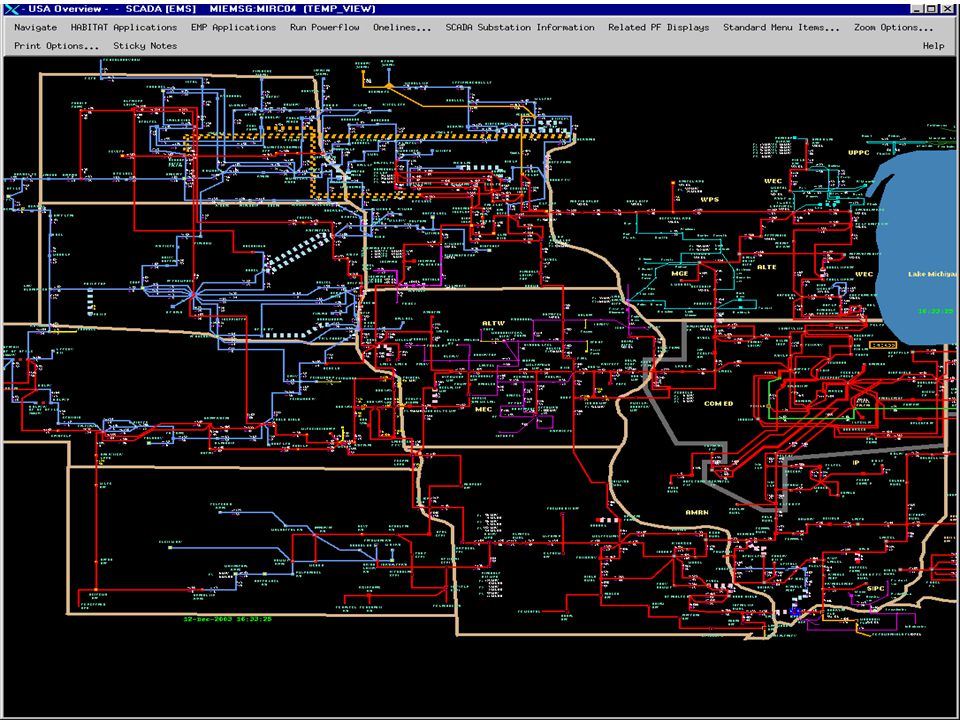Select the UPPC area label on map

858,152
